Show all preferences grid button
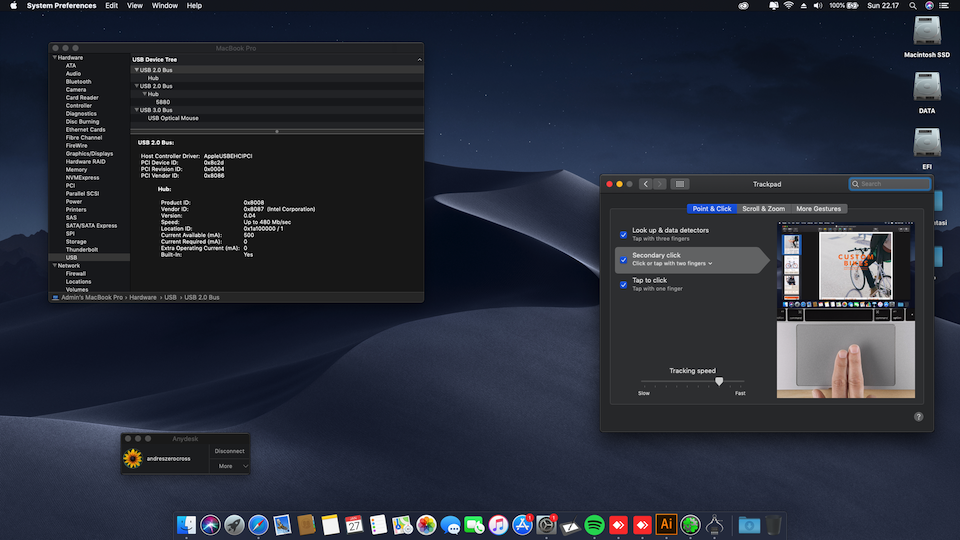 tap(680, 184)
